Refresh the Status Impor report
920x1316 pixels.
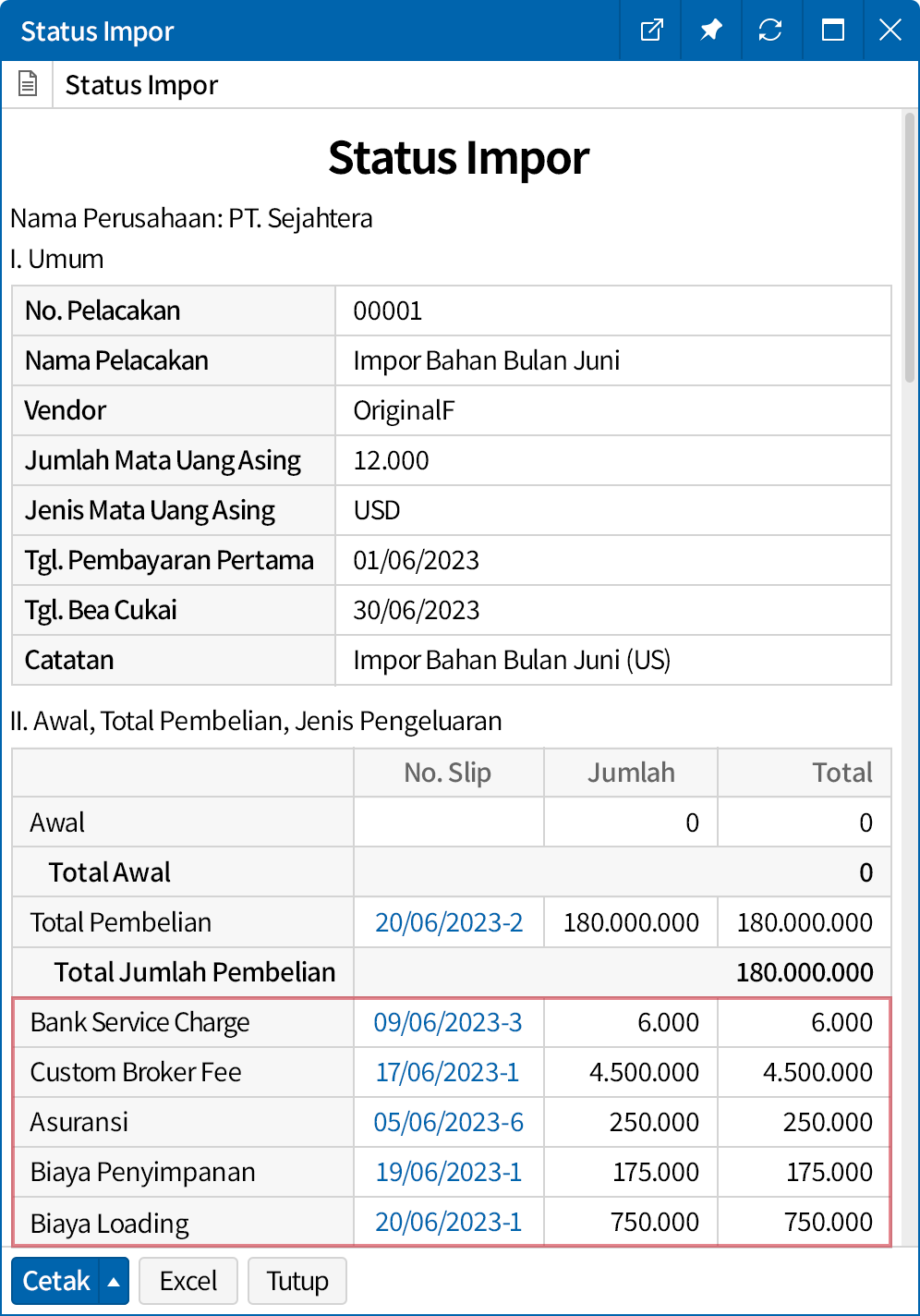point(770,30)
